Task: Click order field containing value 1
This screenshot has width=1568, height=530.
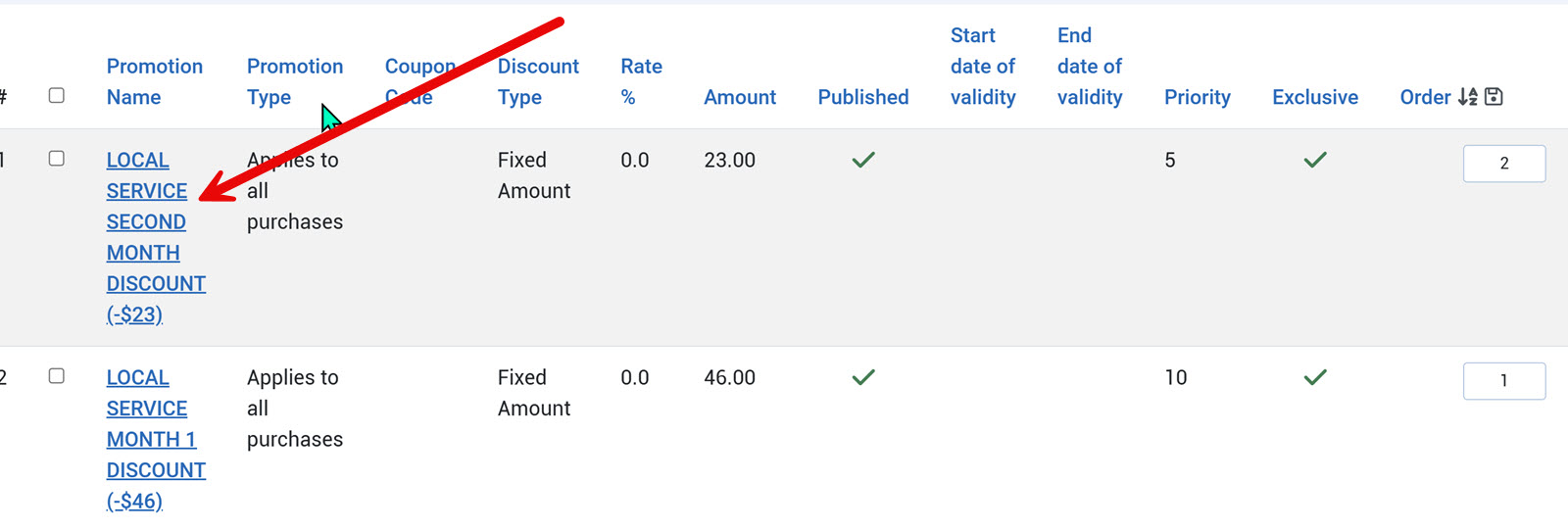Action: (1503, 381)
